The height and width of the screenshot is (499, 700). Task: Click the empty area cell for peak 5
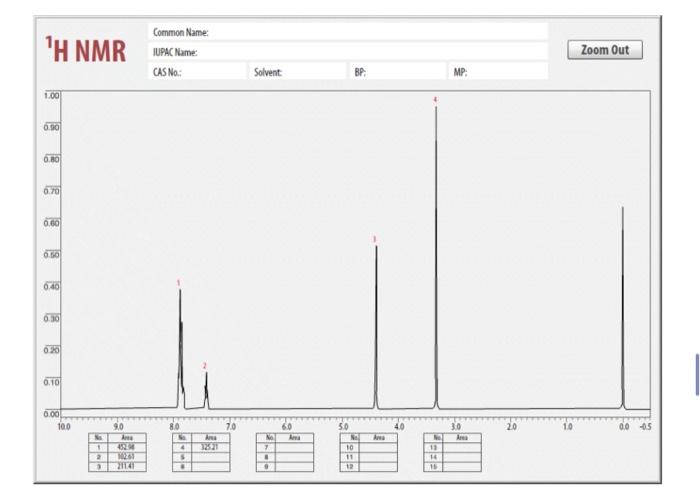point(211,457)
